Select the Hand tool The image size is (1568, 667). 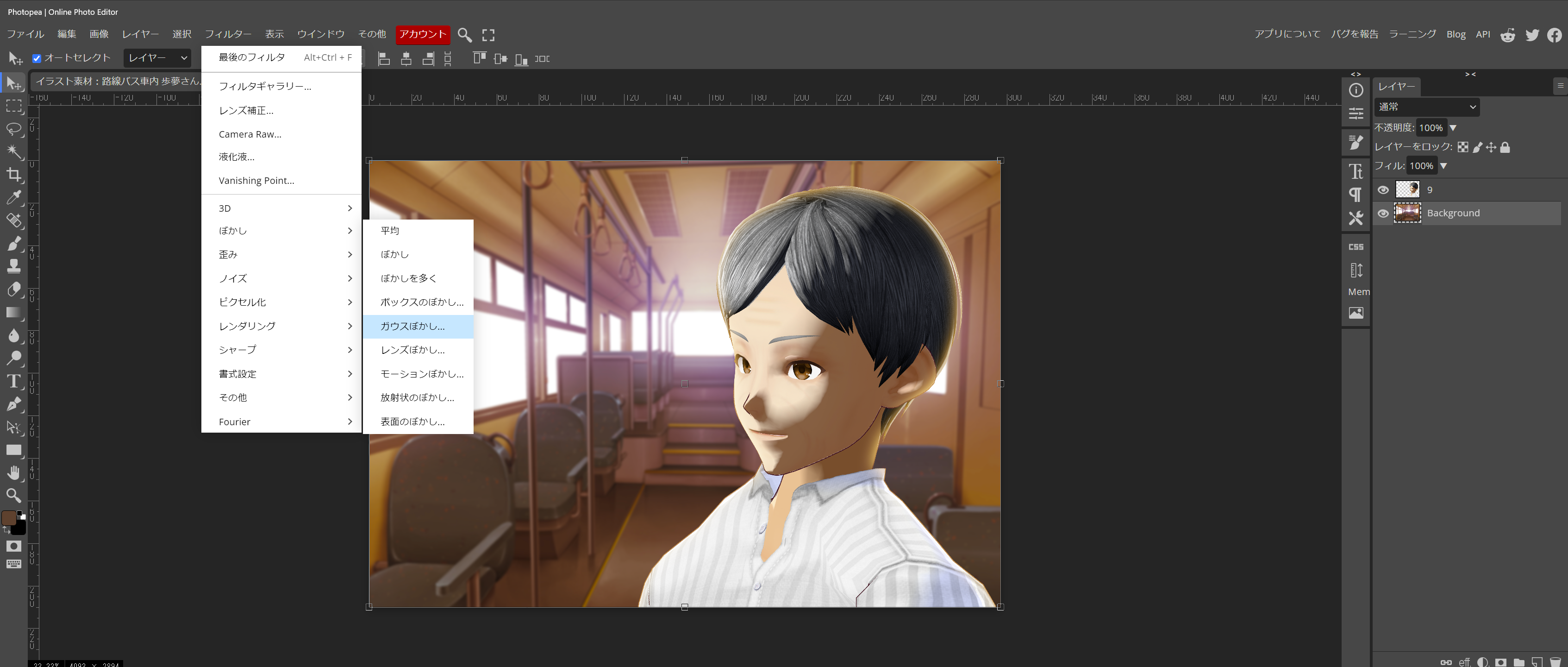pos(13,472)
